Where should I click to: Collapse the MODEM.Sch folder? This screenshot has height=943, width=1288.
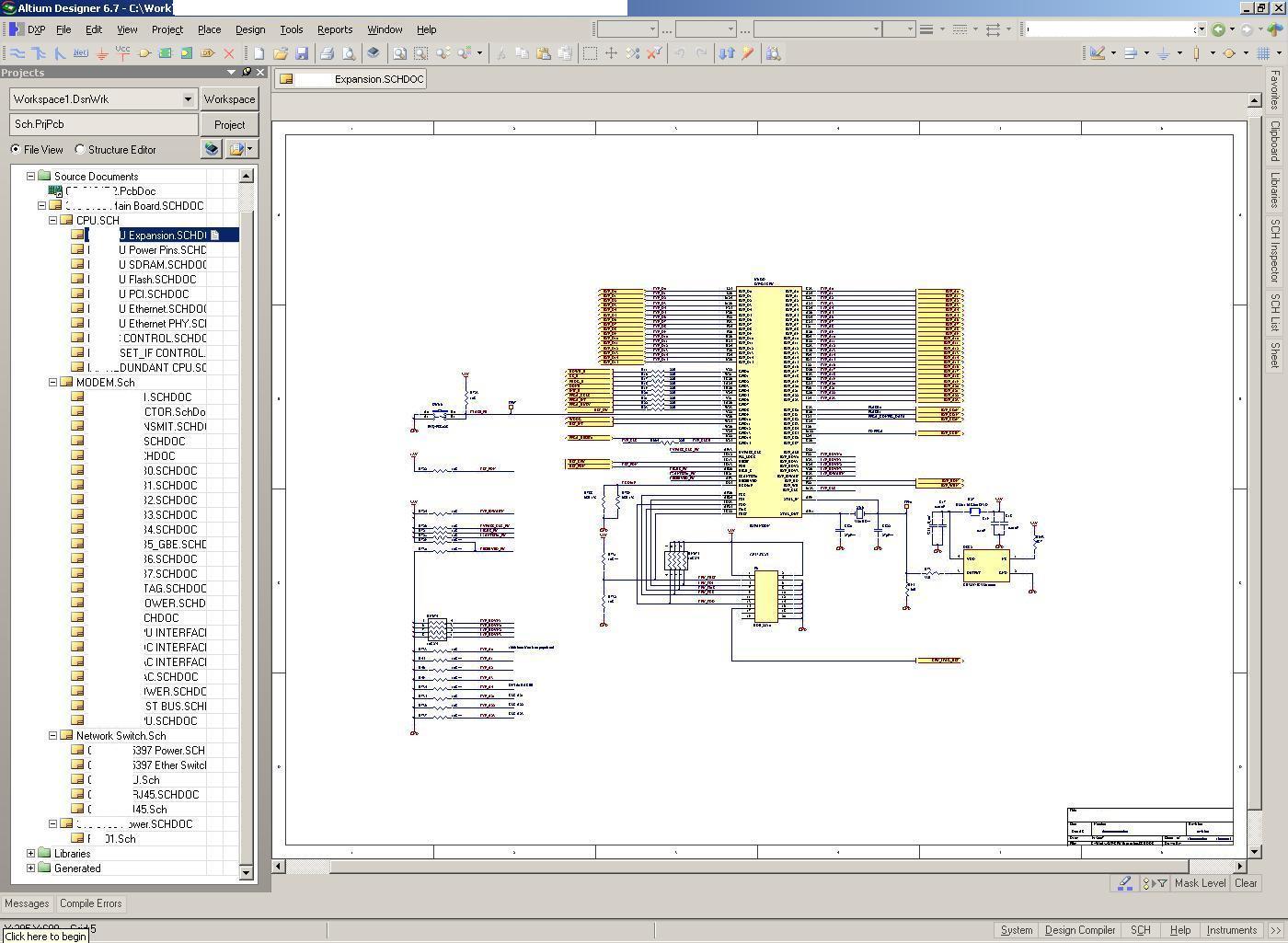point(52,383)
